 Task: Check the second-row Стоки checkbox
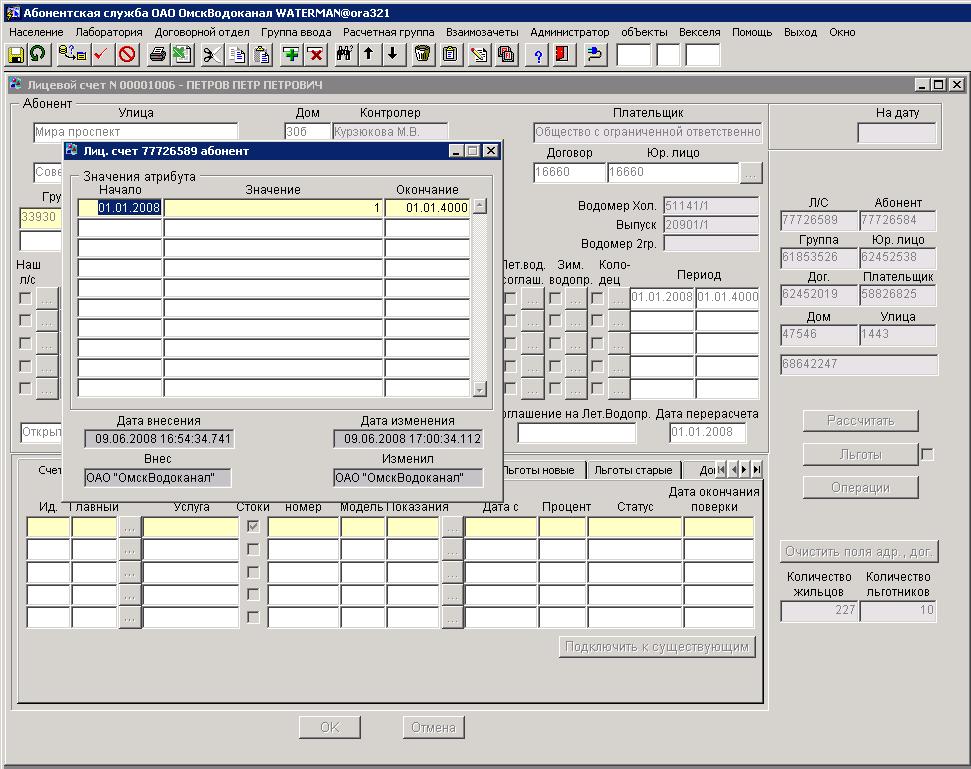click(253, 550)
